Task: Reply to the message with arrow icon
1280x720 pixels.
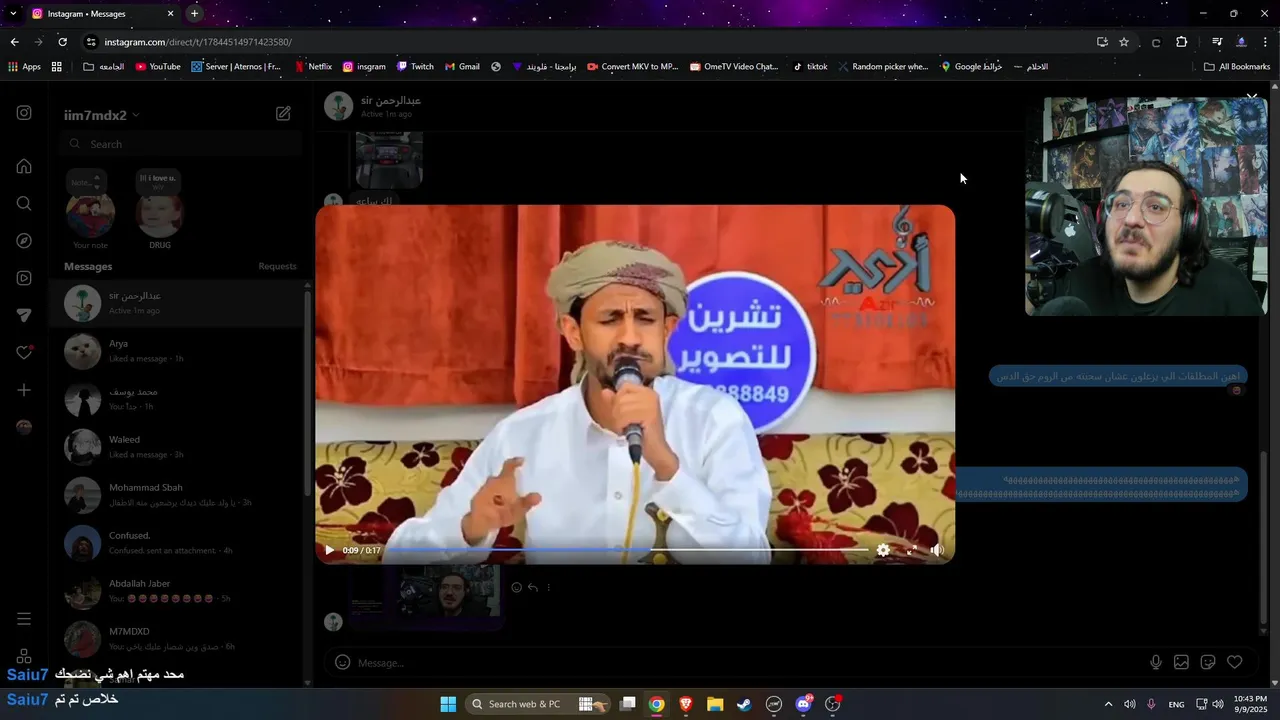Action: click(532, 587)
